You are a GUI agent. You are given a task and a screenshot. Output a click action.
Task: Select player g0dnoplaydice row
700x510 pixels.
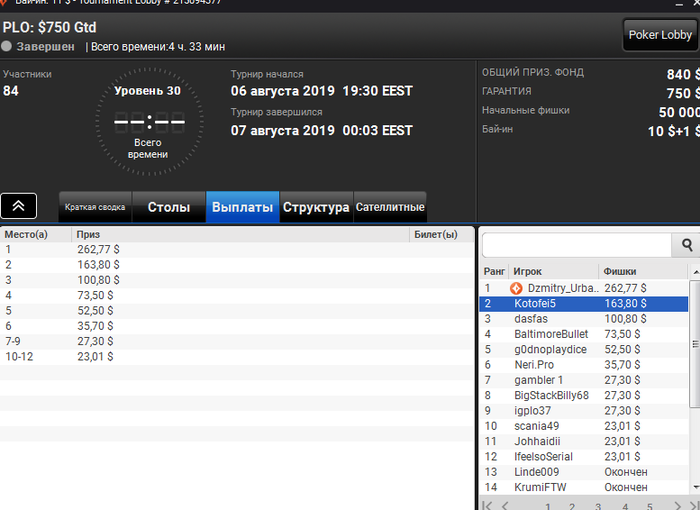pyautogui.click(x=584, y=350)
